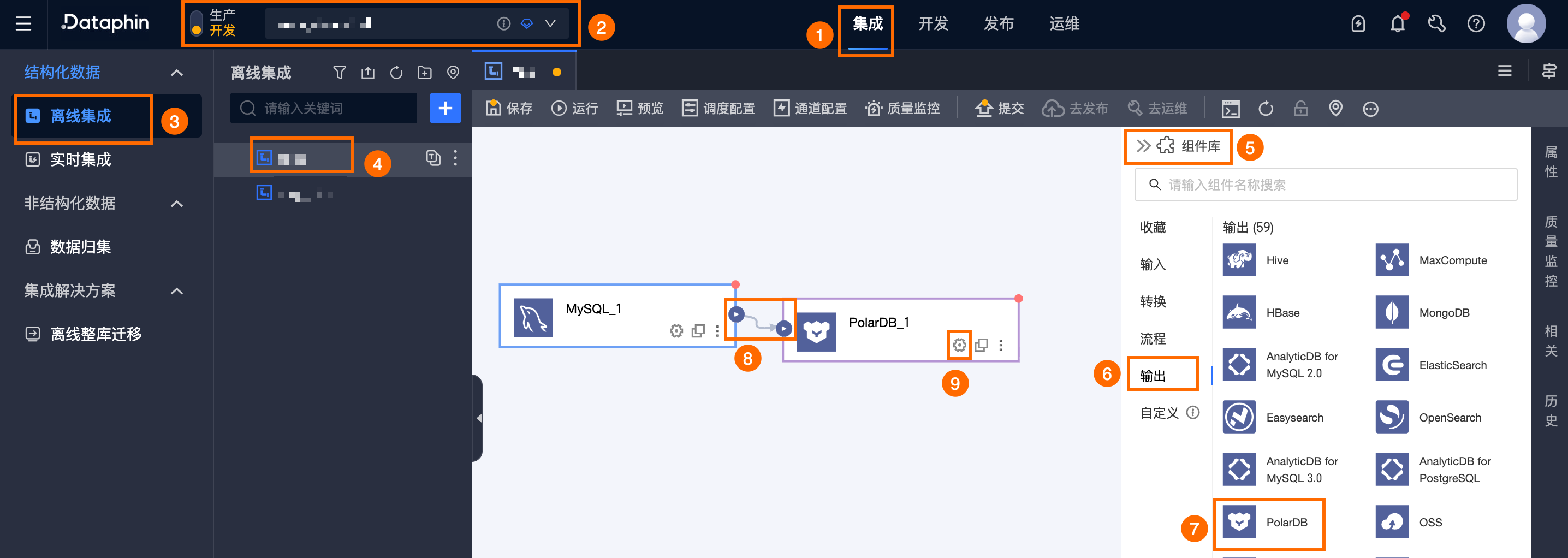Open more options for first pipeline task
Viewport: 1568px width, 558px height.
click(455, 158)
